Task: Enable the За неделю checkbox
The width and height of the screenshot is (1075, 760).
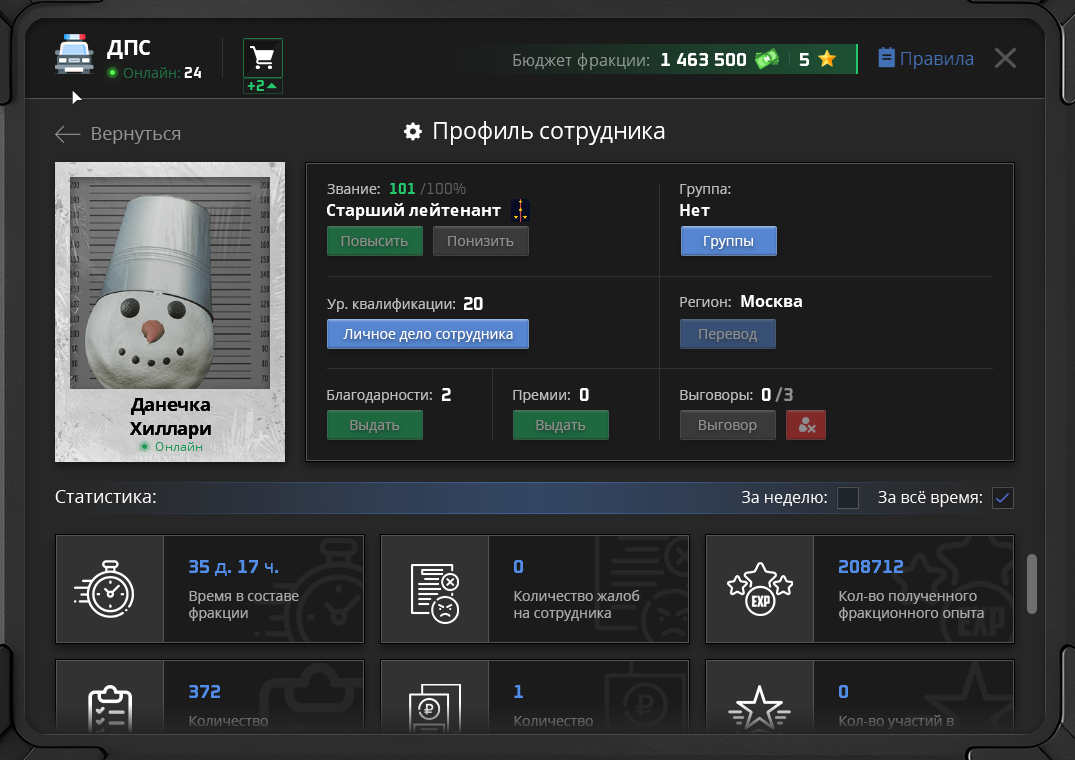Action: [x=847, y=498]
